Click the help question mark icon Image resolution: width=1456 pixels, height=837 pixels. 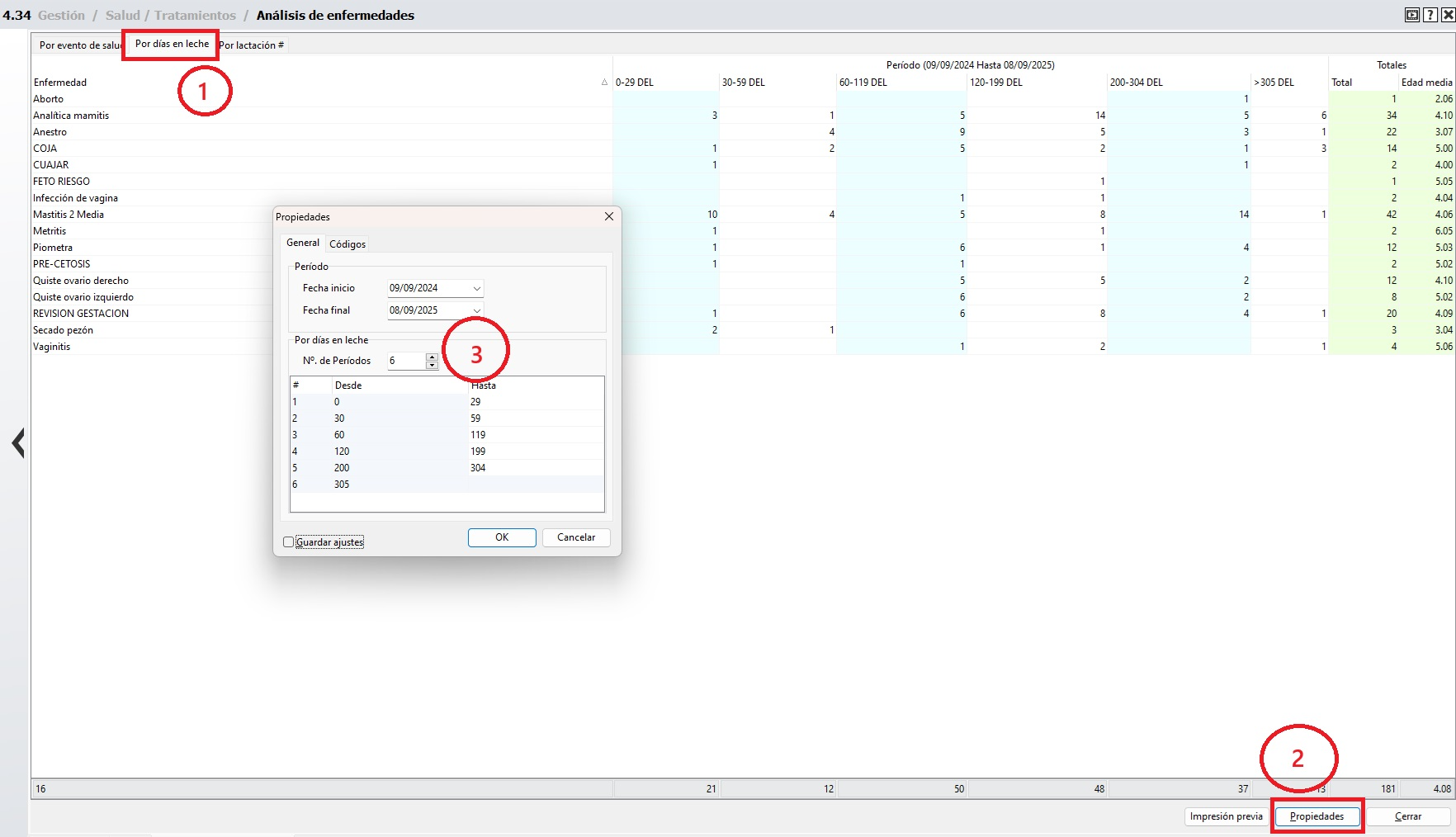click(1430, 15)
